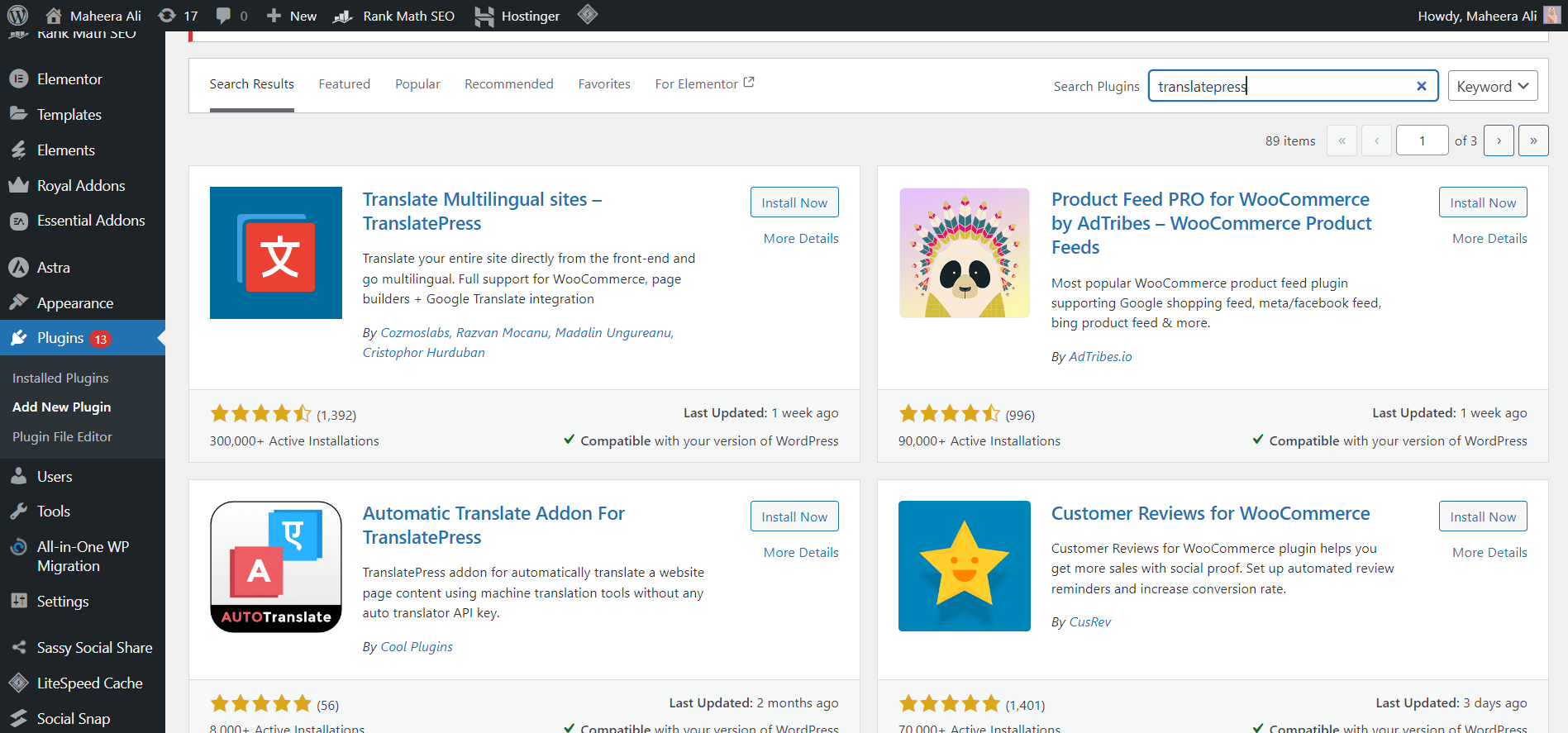Open Translate Multilingual sites – TranslatePress title
Viewport: 1568px width, 733px height.
pyautogui.click(x=482, y=212)
